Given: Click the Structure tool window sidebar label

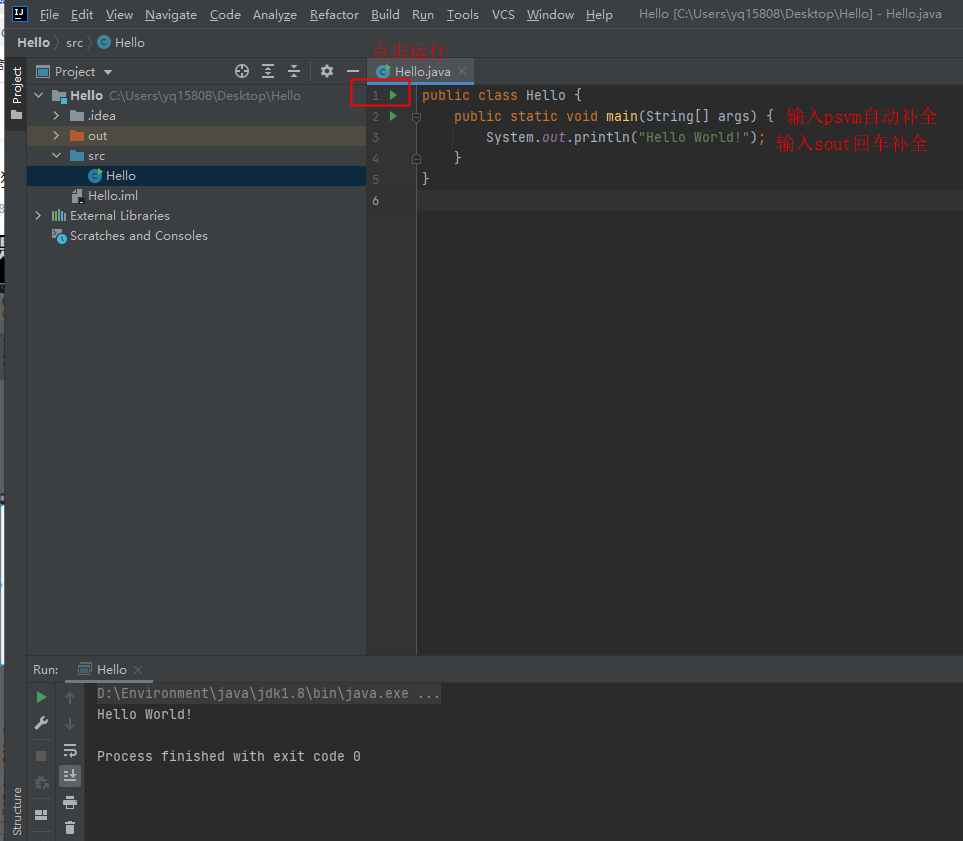Looking at the screenshot, I should [17, 811].
